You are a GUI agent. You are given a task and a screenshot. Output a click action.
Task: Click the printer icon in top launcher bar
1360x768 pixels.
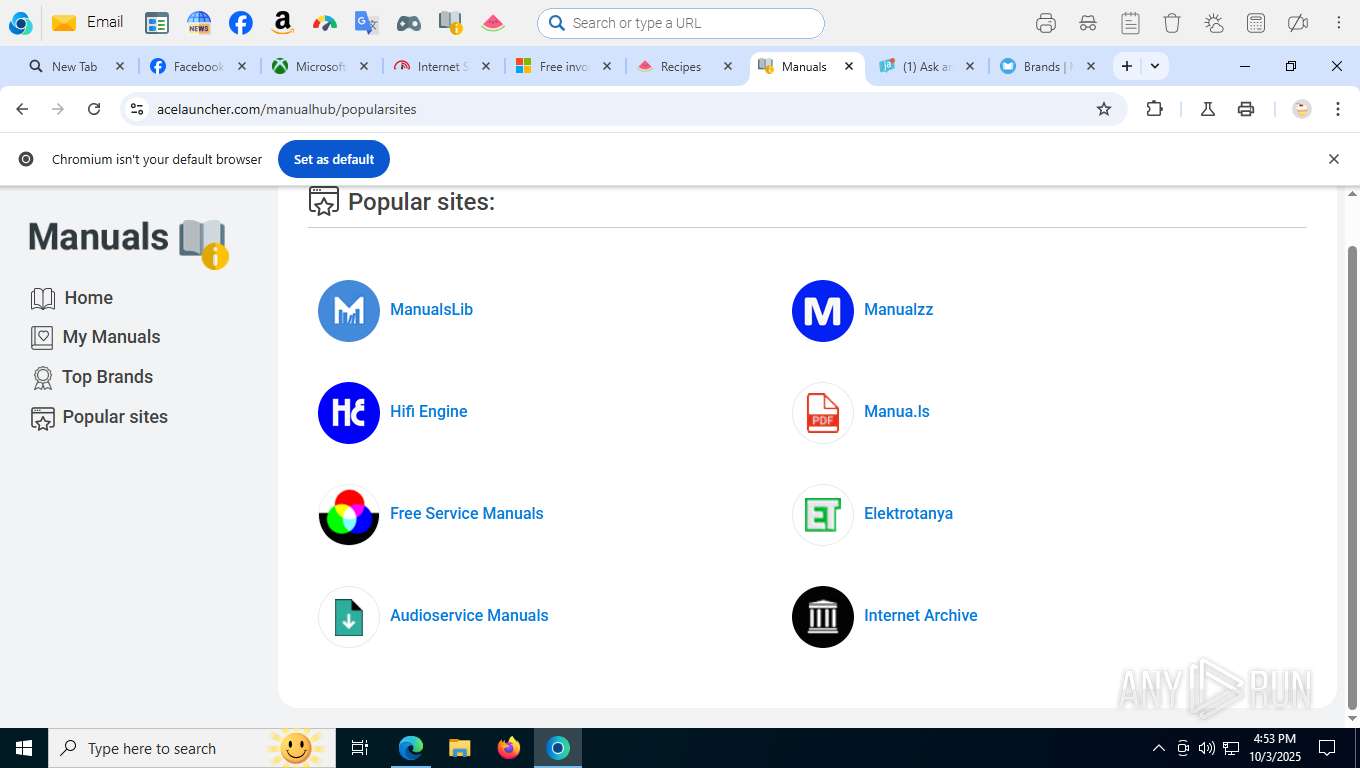pos(1046,23)
